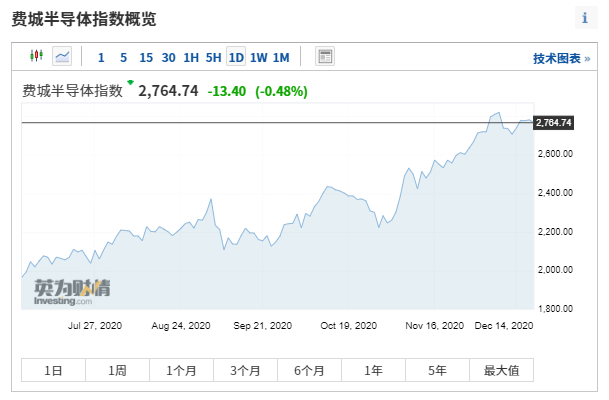This screenshot has width=609, height=400.
Task: Choose the 5年 time range
Action: [438, 370]
